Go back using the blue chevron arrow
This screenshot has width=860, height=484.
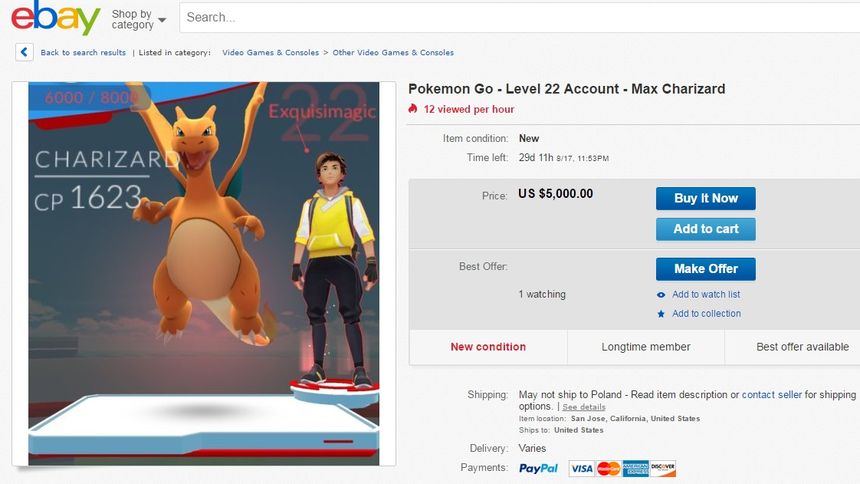coord(24,52)
